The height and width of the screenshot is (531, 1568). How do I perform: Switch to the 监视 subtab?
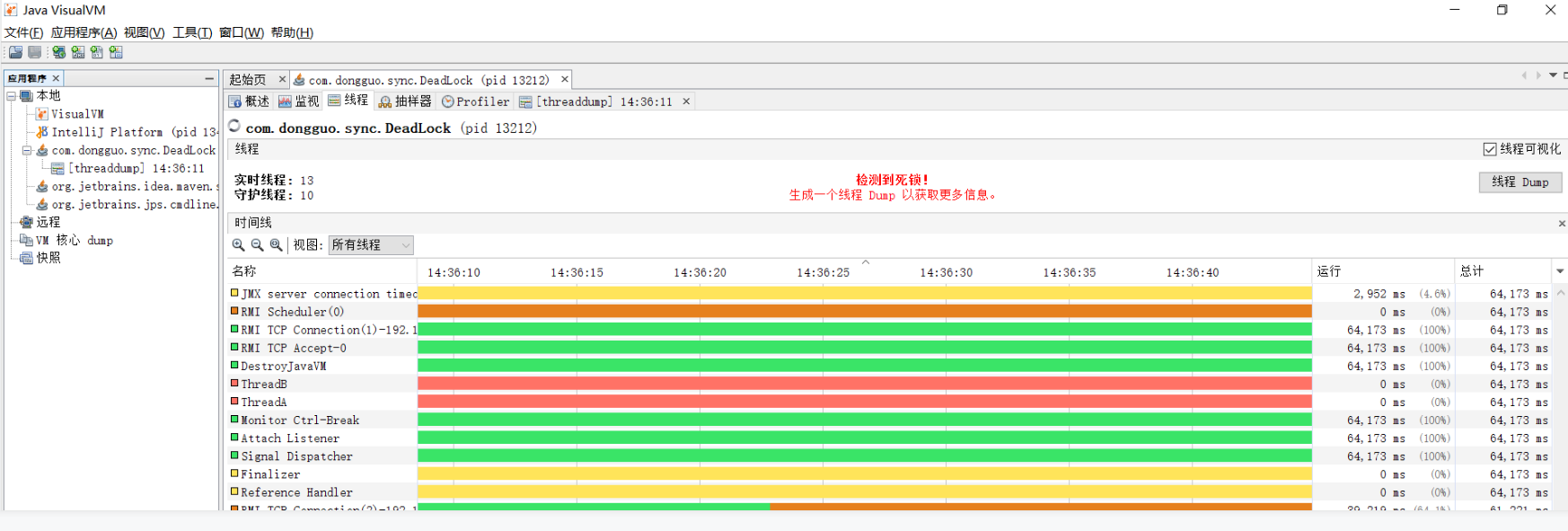tap(298, 102)
